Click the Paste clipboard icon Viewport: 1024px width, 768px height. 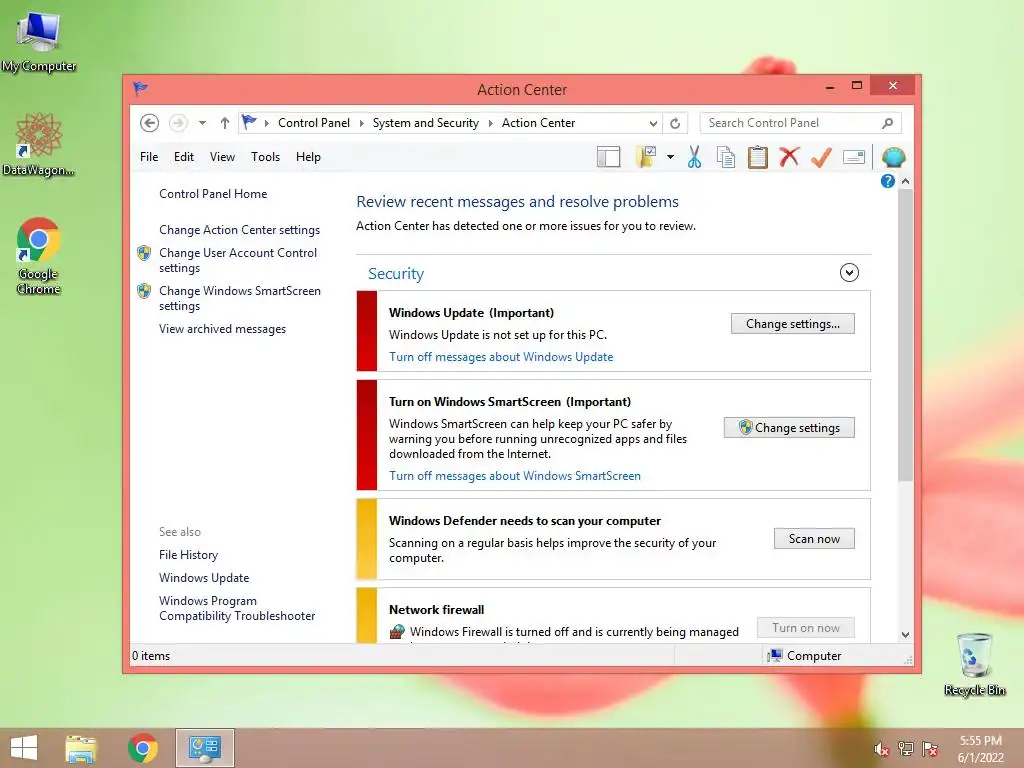pos(758,157)
